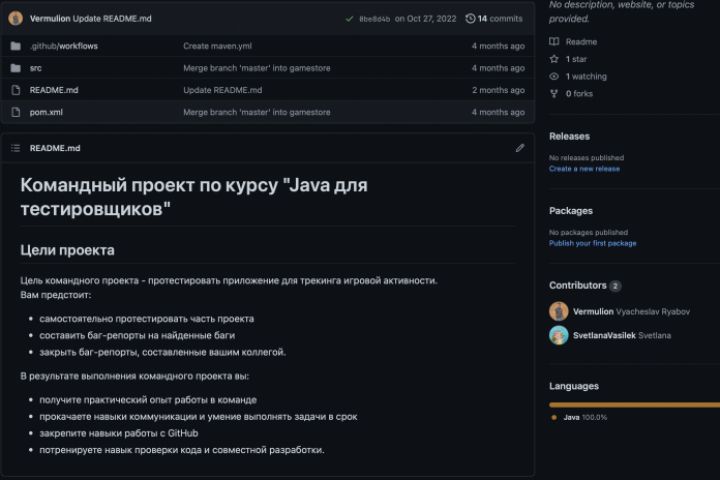Click Publish your first package link
The width and height of the screenshot is (720, 480).
(592, 243)
